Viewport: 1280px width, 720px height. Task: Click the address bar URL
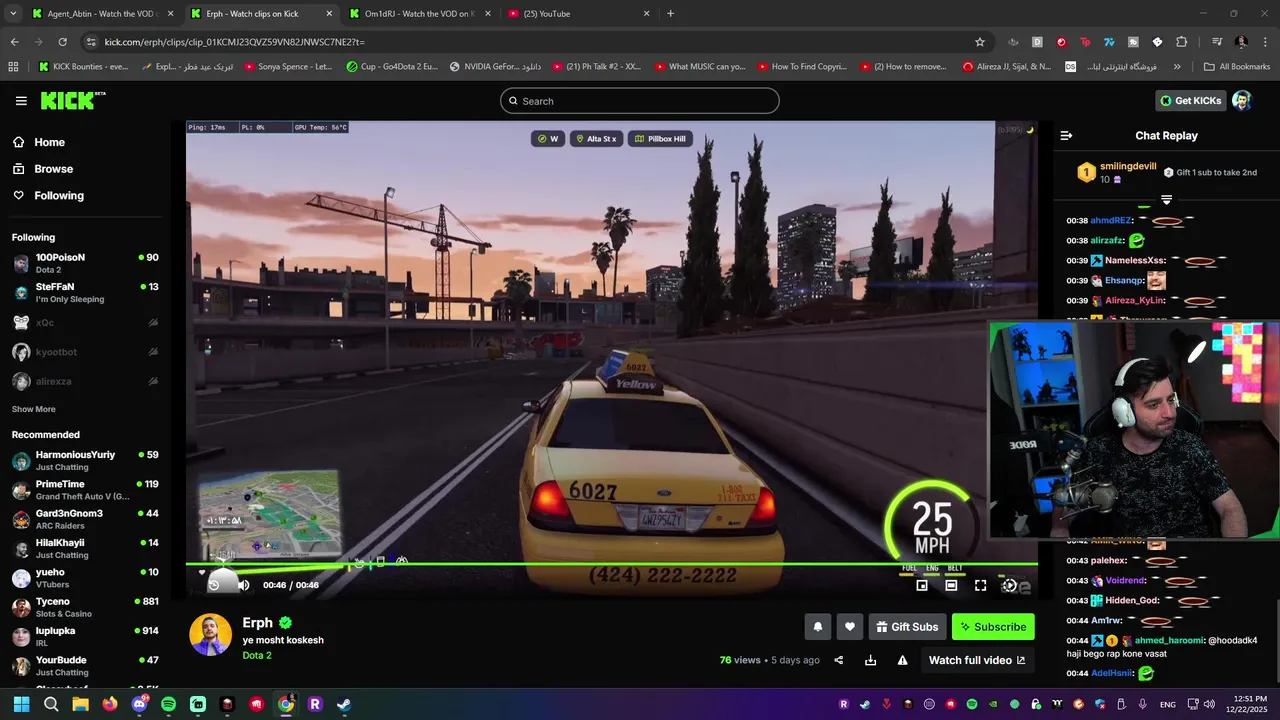click(235, 42)
